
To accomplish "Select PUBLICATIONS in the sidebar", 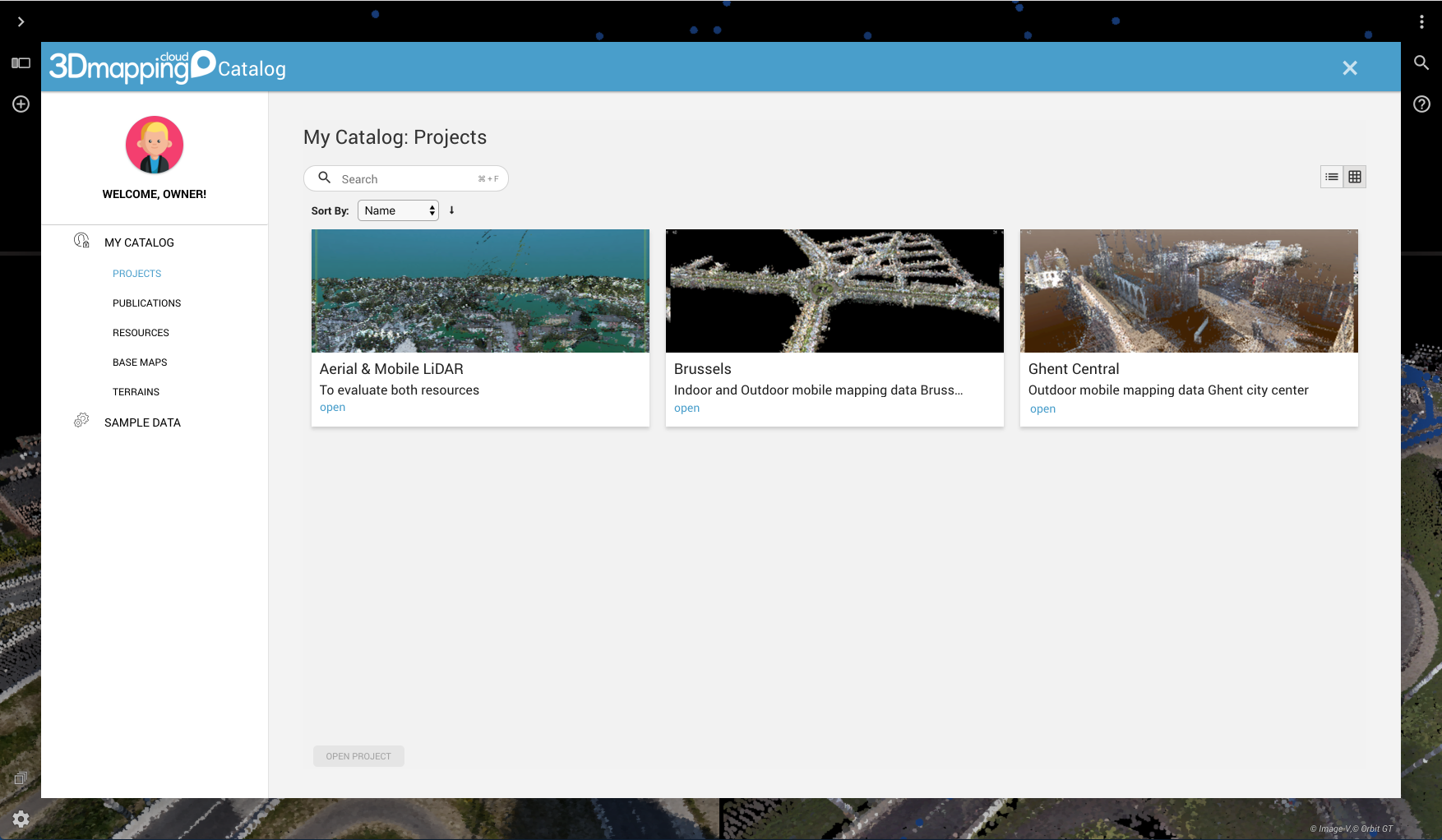I will [x=146, y=303].
